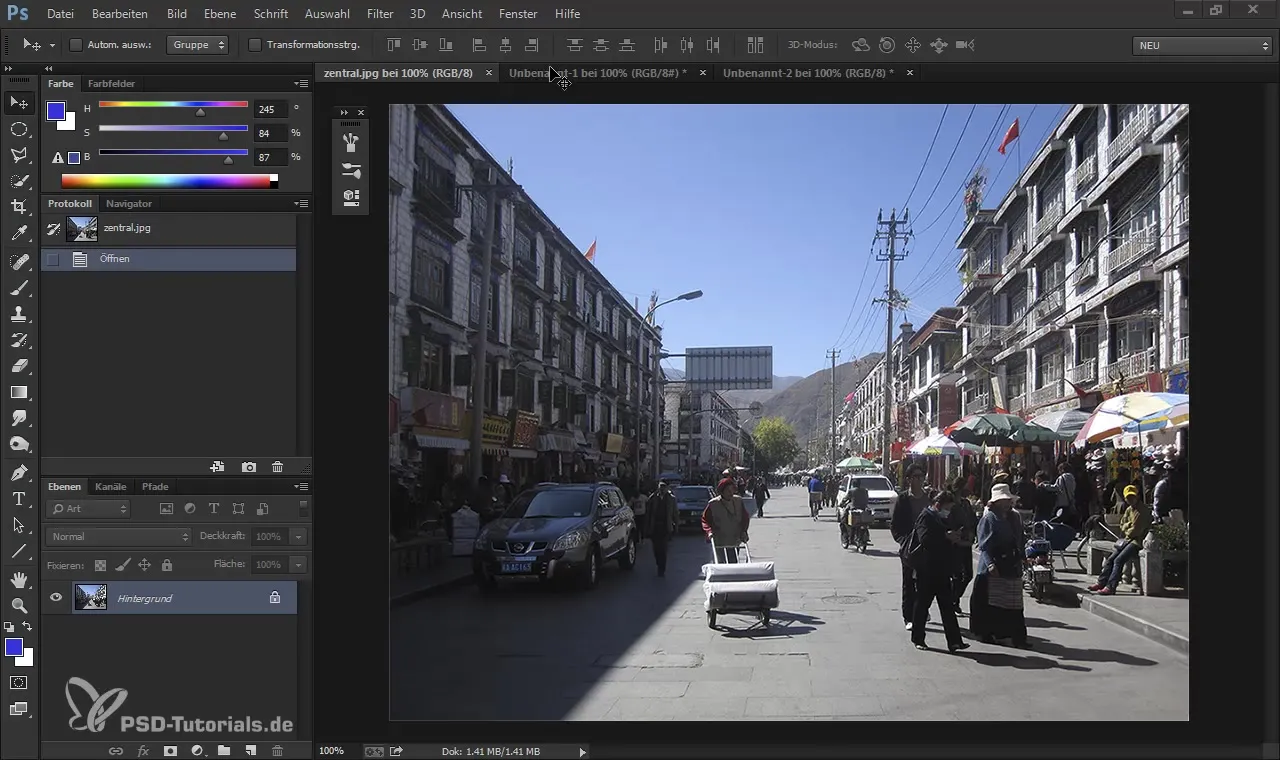Select the Zoom tool

point(19,606)
